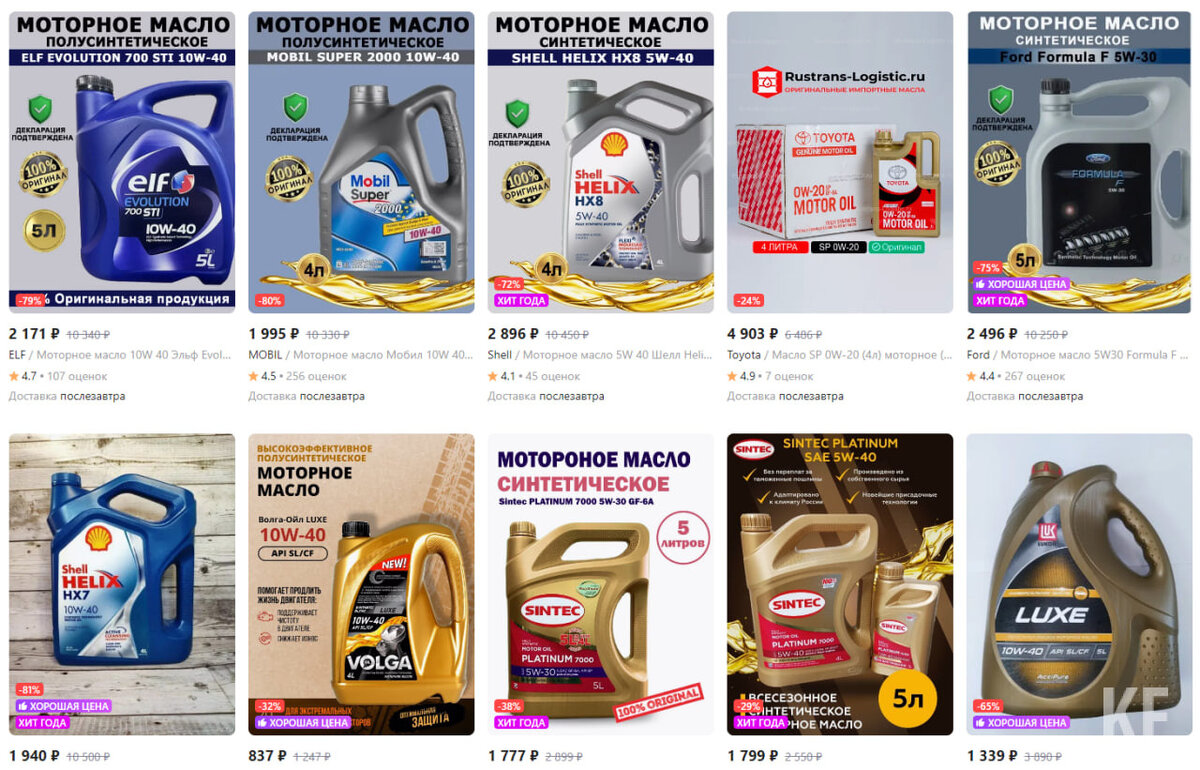Open the MOBIL Моторное масло Мобил 10W 40 link
Image resolution: width=1200 pixels, height=770 pixels.
pos(361,355)
